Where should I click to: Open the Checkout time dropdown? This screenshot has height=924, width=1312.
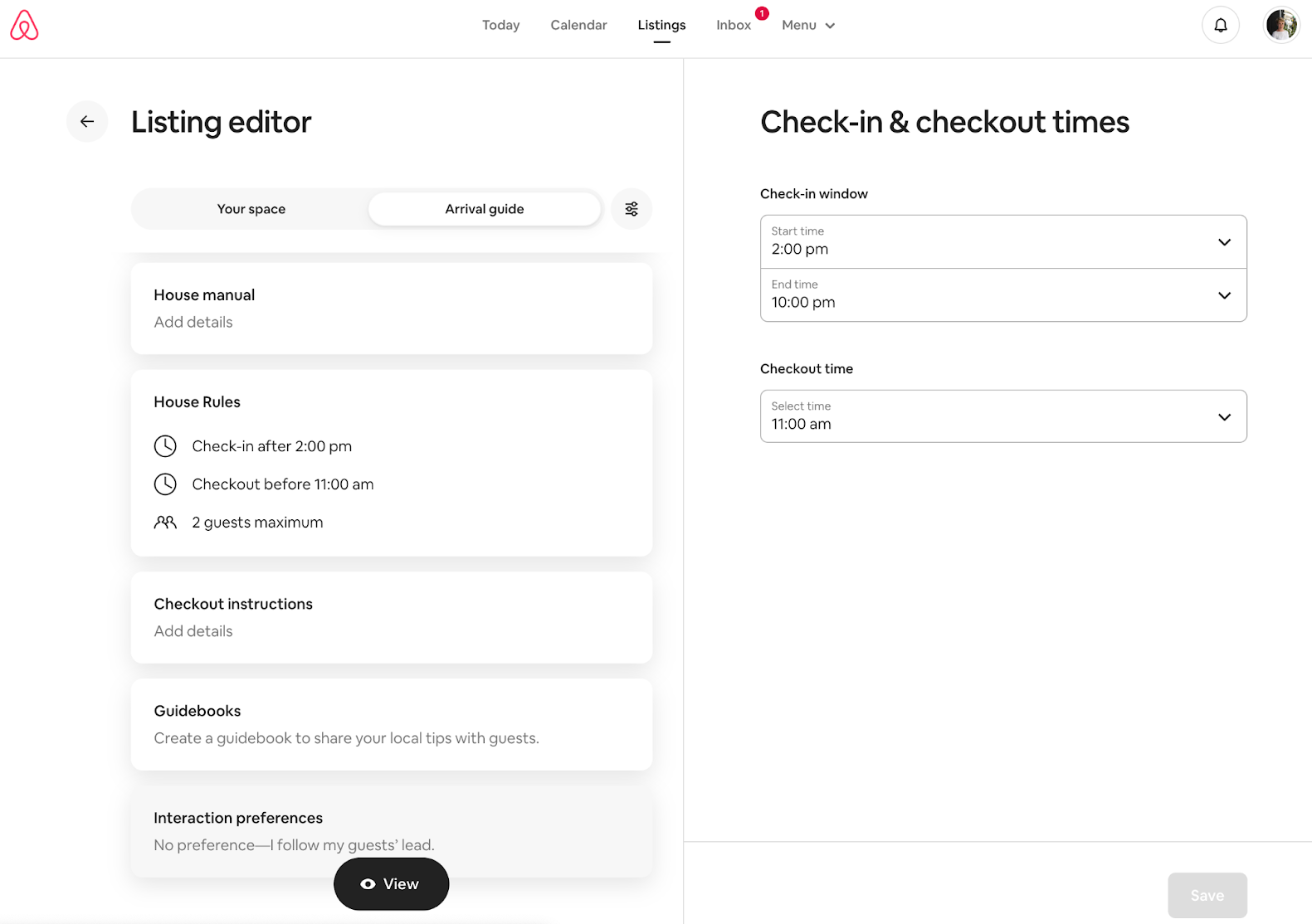1002,416
